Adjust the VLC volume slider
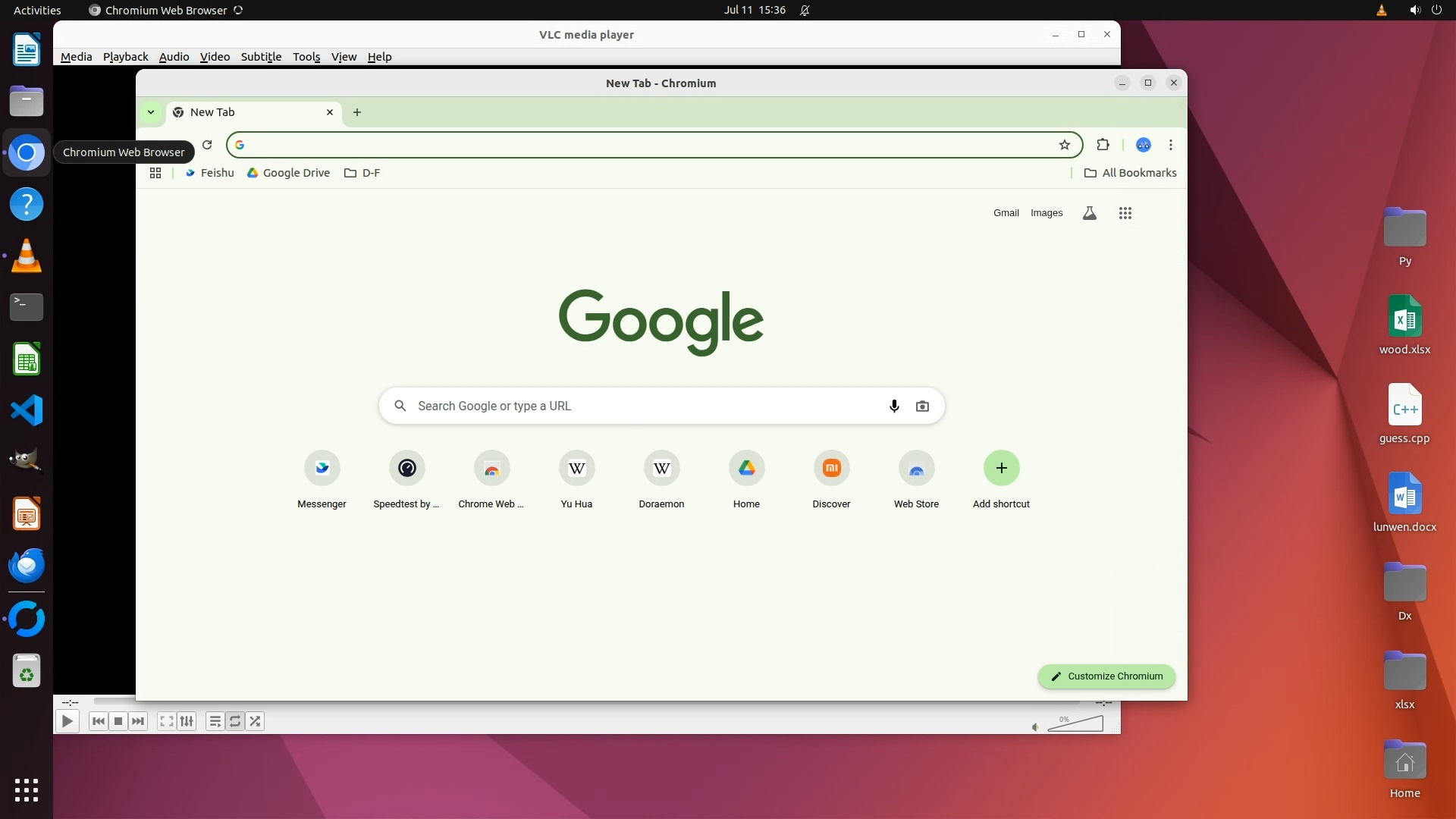Viewport: 1456px width, 819px height. [x=1075, y=725]
